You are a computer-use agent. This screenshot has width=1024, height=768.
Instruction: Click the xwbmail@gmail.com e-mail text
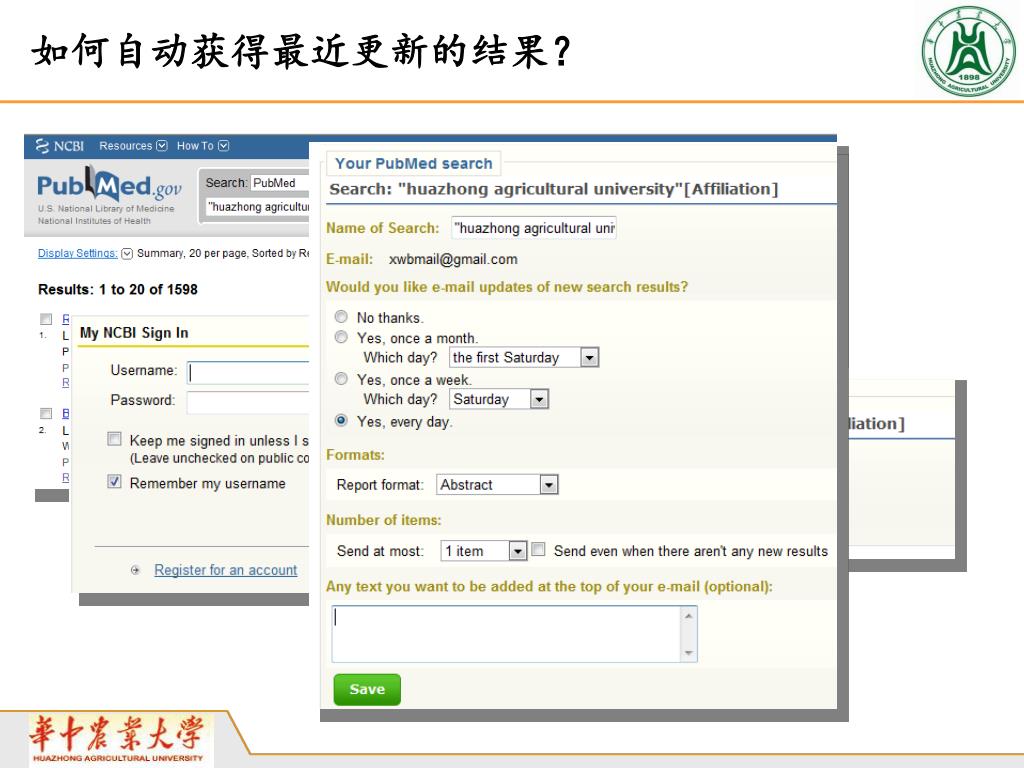[x=453, y=259]
